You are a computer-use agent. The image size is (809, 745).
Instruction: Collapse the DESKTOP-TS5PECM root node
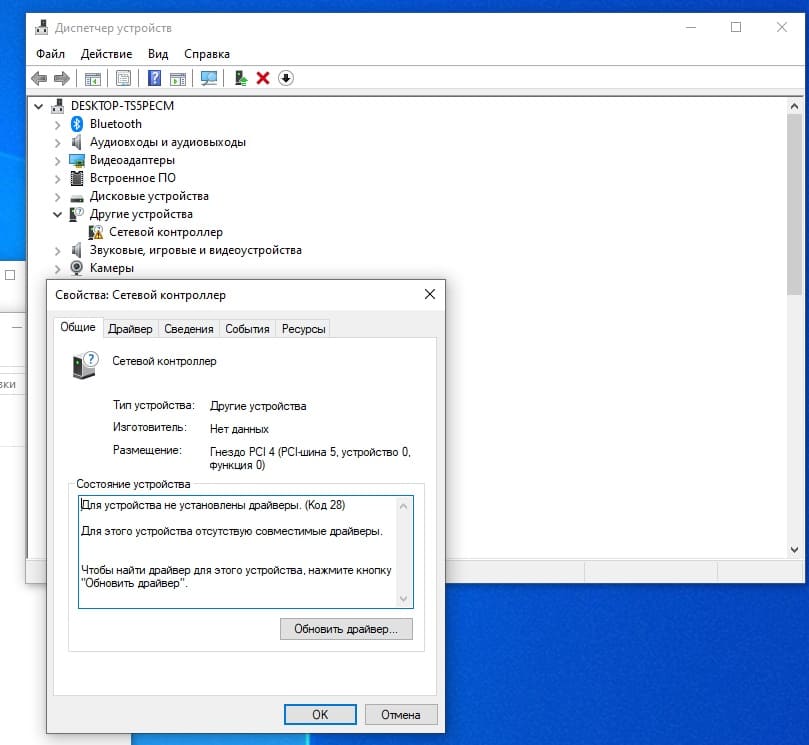click(x=39, y=106)
